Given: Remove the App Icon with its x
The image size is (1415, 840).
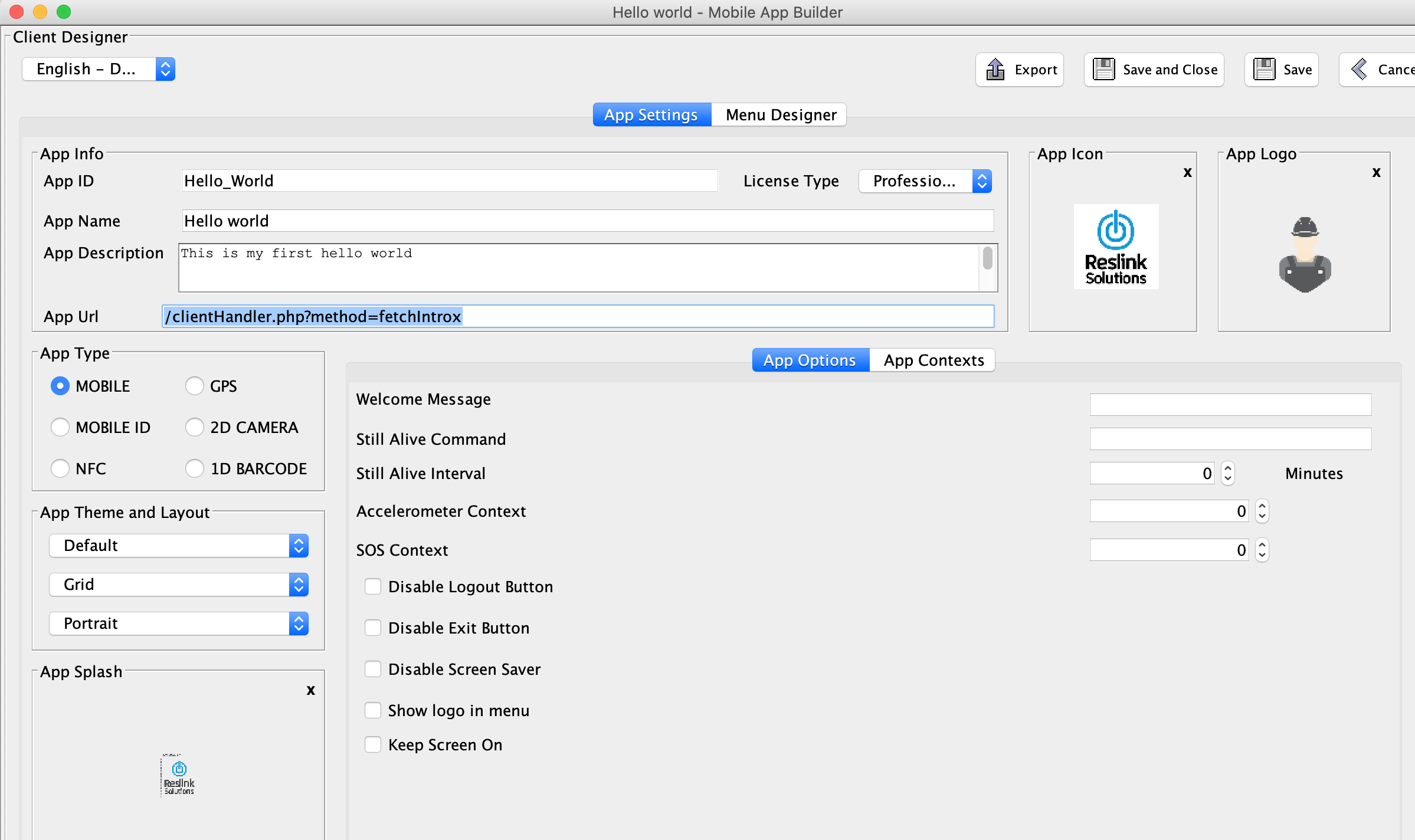Looking at the screenshot, I should [1187, 172].
